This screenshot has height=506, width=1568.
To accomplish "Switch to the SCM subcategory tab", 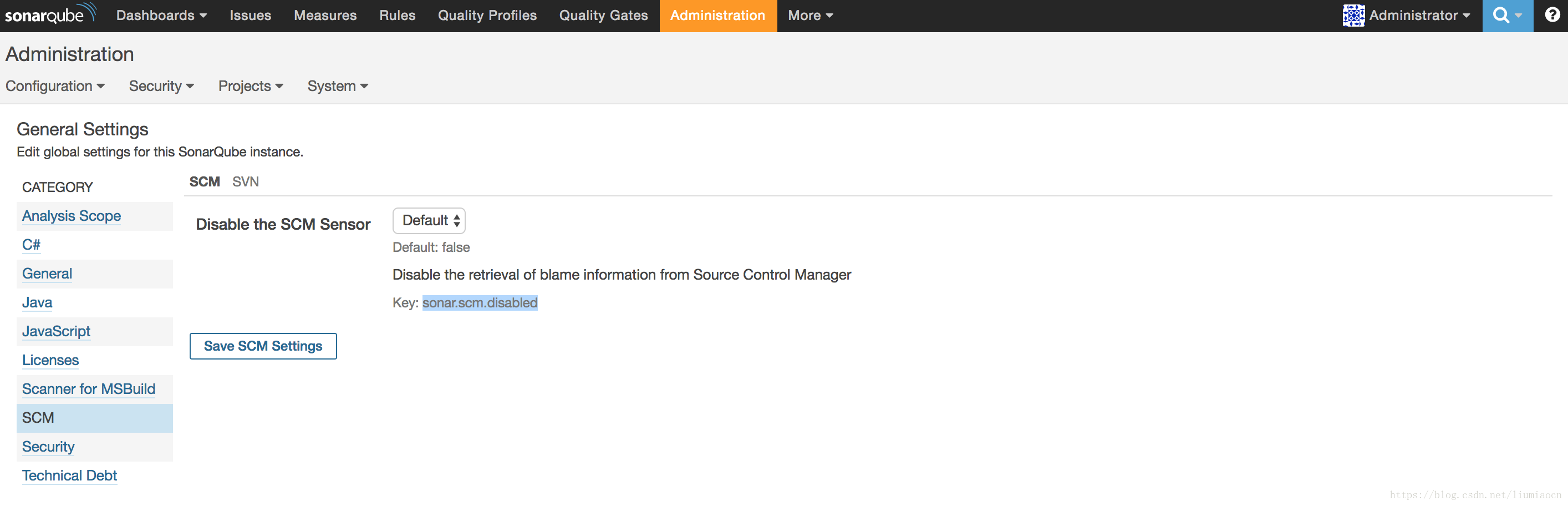I will (x=205, y=181).
